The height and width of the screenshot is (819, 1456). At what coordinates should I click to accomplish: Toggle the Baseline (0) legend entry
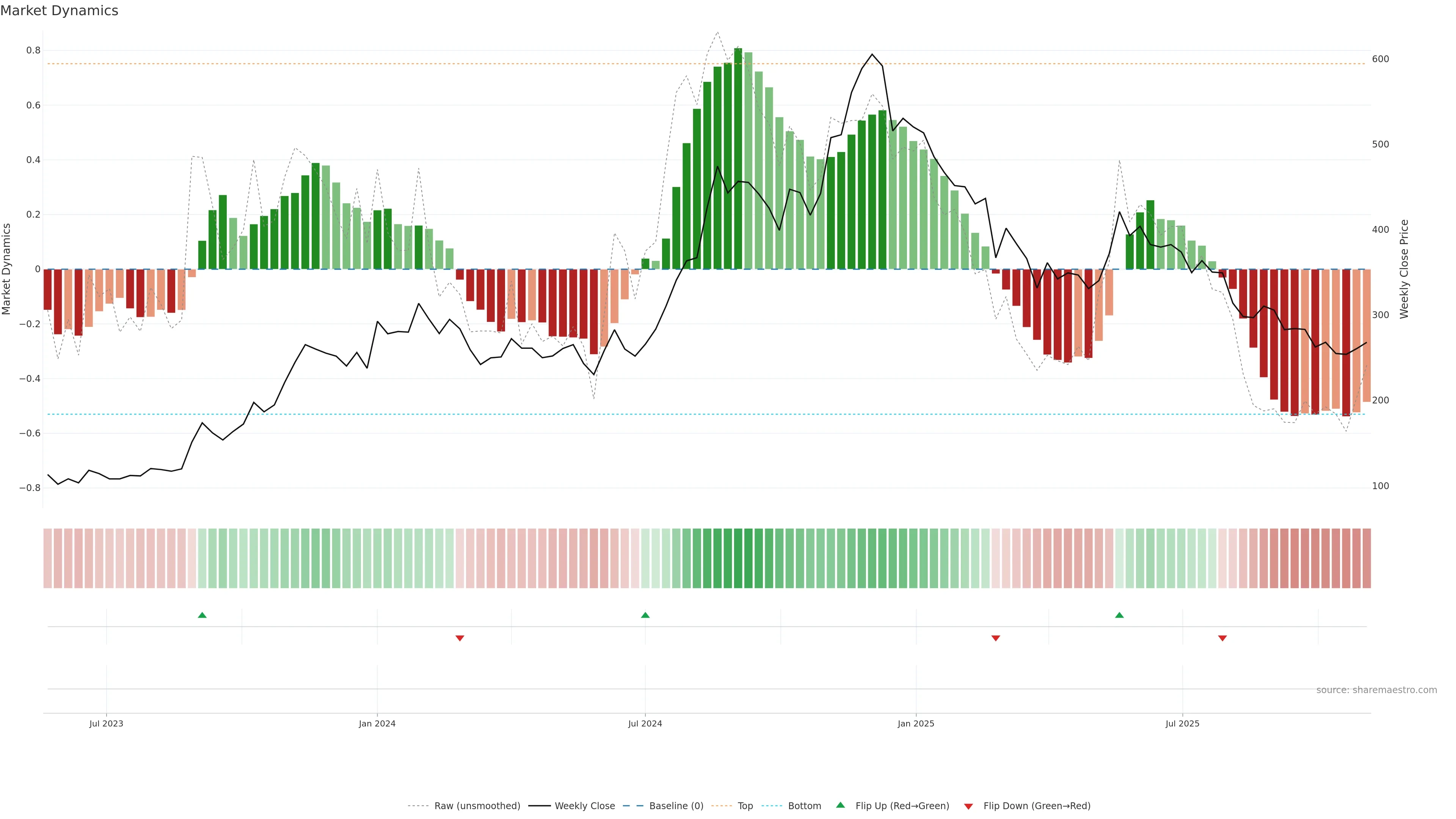point(676,806)
